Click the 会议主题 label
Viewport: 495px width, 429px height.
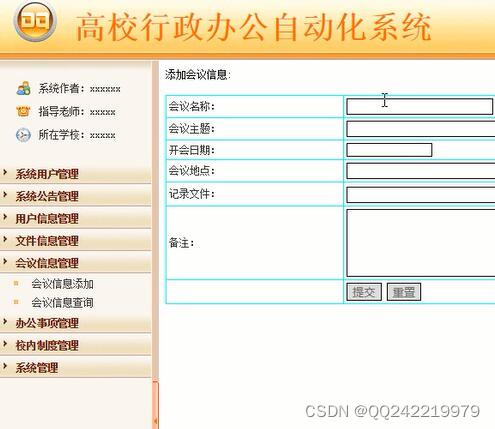click(192, 129)
